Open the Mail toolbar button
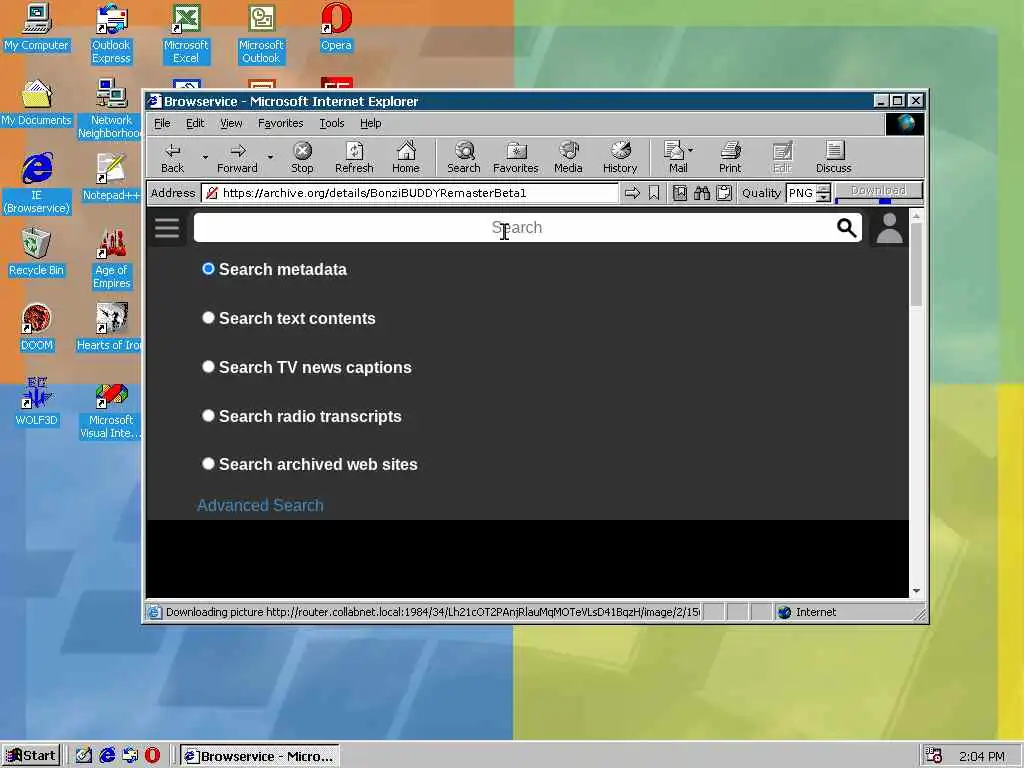The image size is (1024, 768). [x=677, y=158]
